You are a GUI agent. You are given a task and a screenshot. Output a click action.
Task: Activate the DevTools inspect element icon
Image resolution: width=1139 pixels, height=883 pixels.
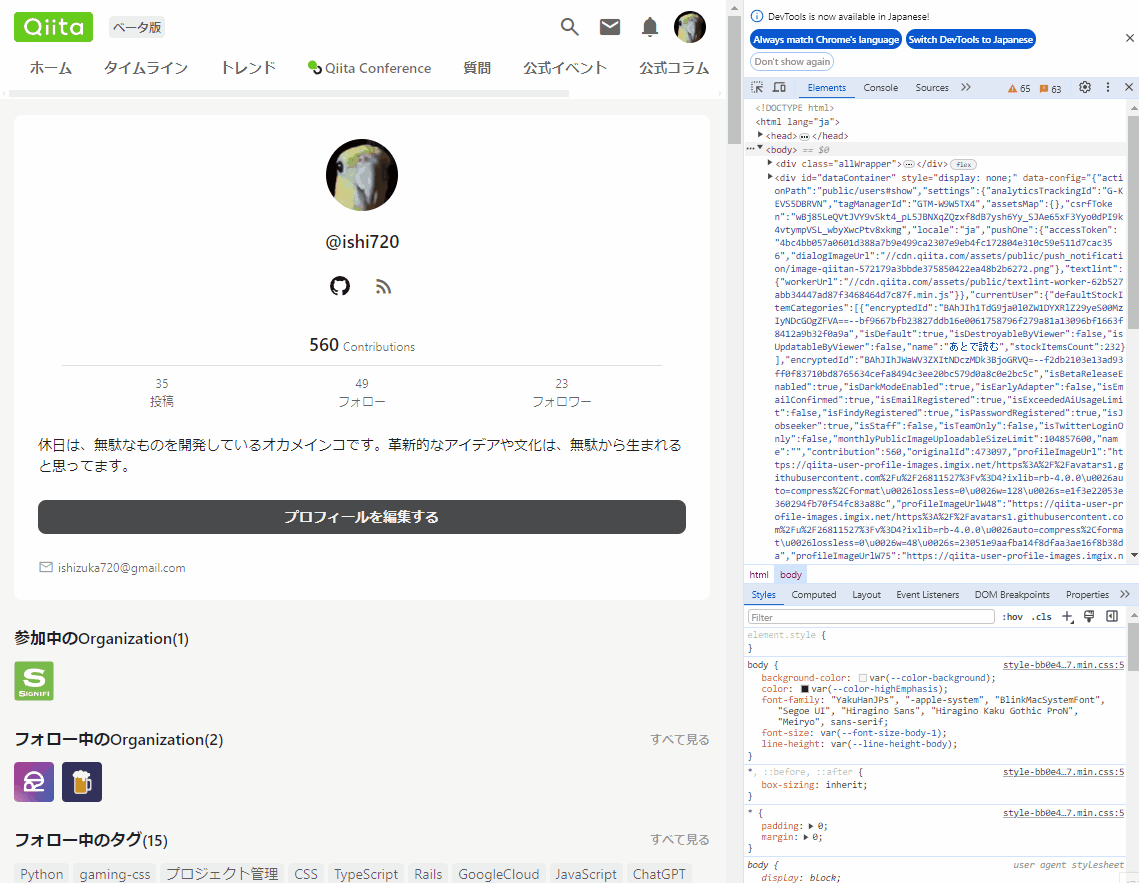(757, 88)
